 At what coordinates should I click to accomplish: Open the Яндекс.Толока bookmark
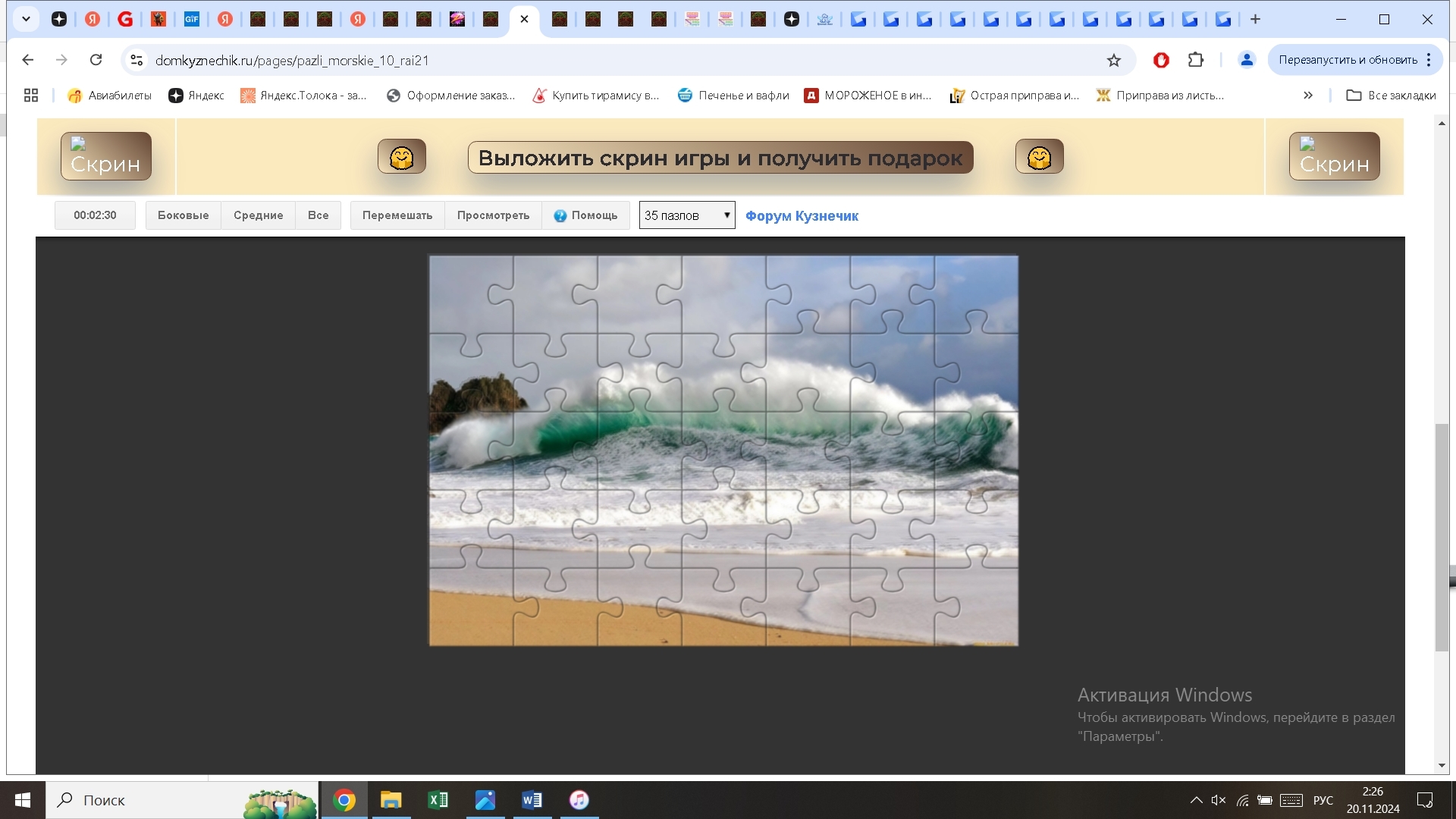303,96
